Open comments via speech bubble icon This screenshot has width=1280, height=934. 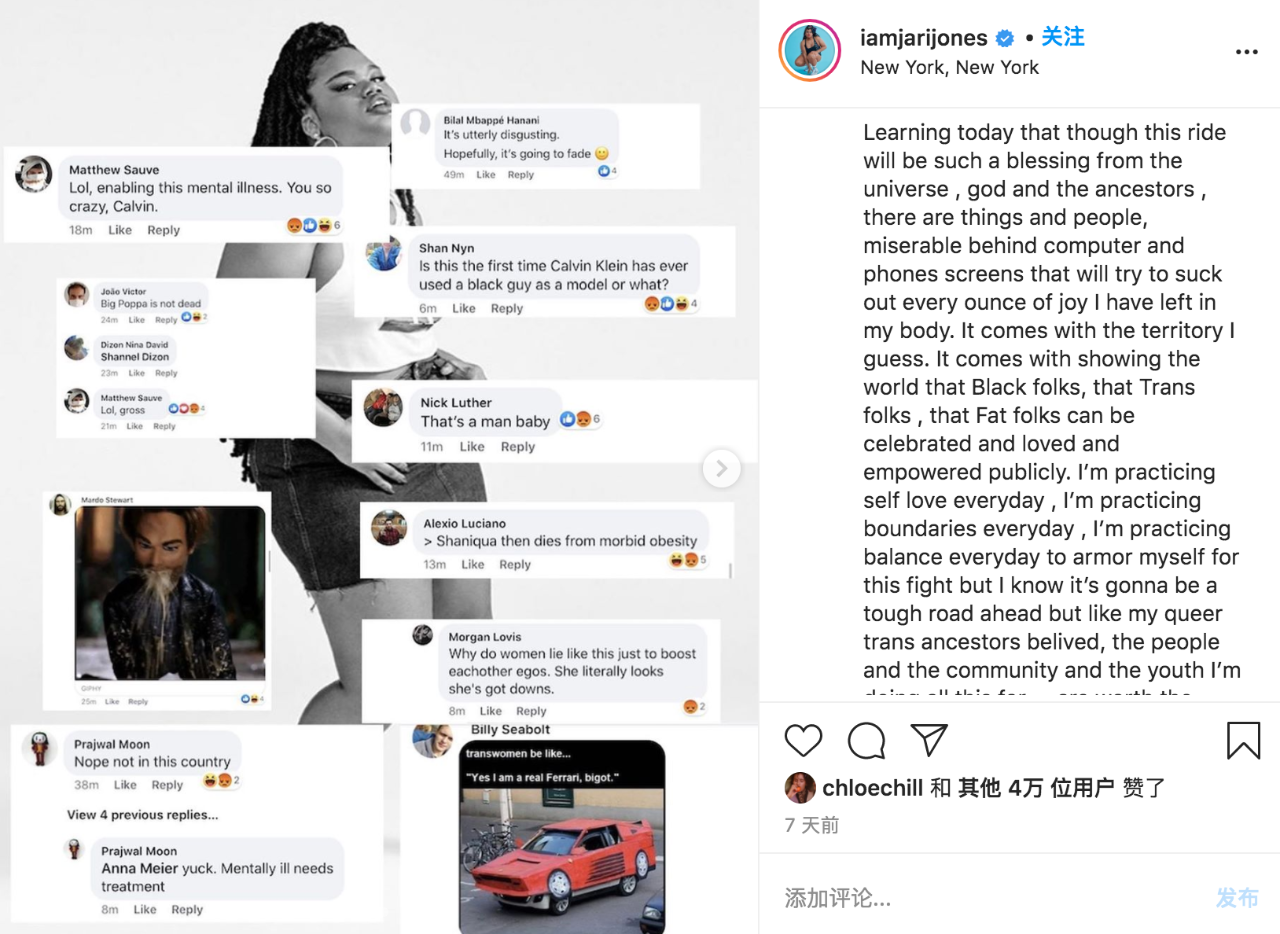point(866,741)
